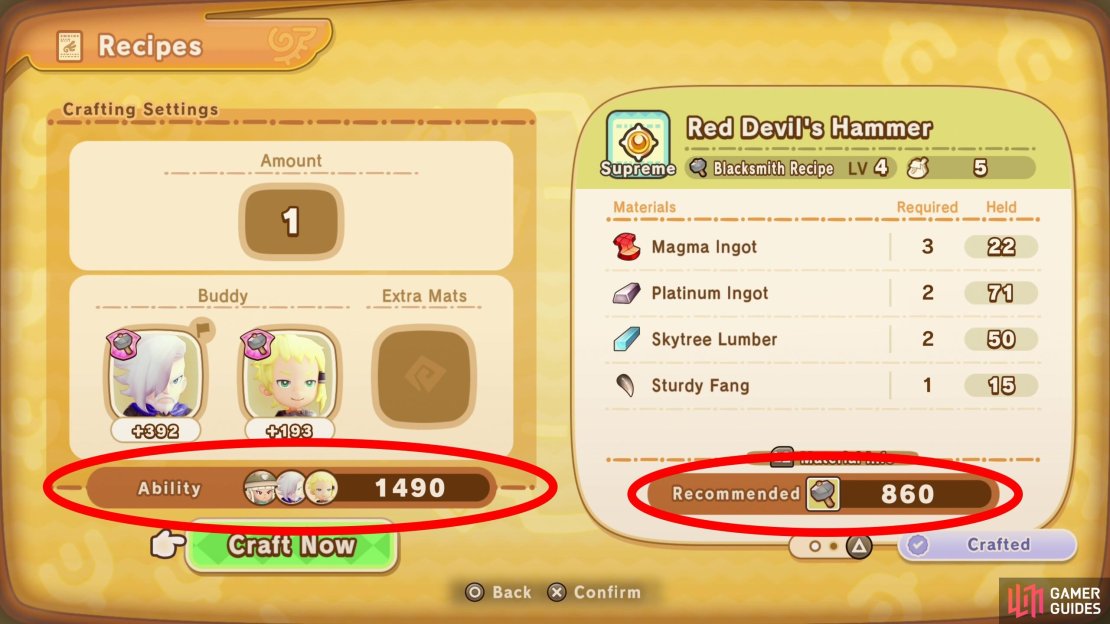The image size is (1110, 624).
Task: Click the Amount value box showing 1
Action: point(291,221)
